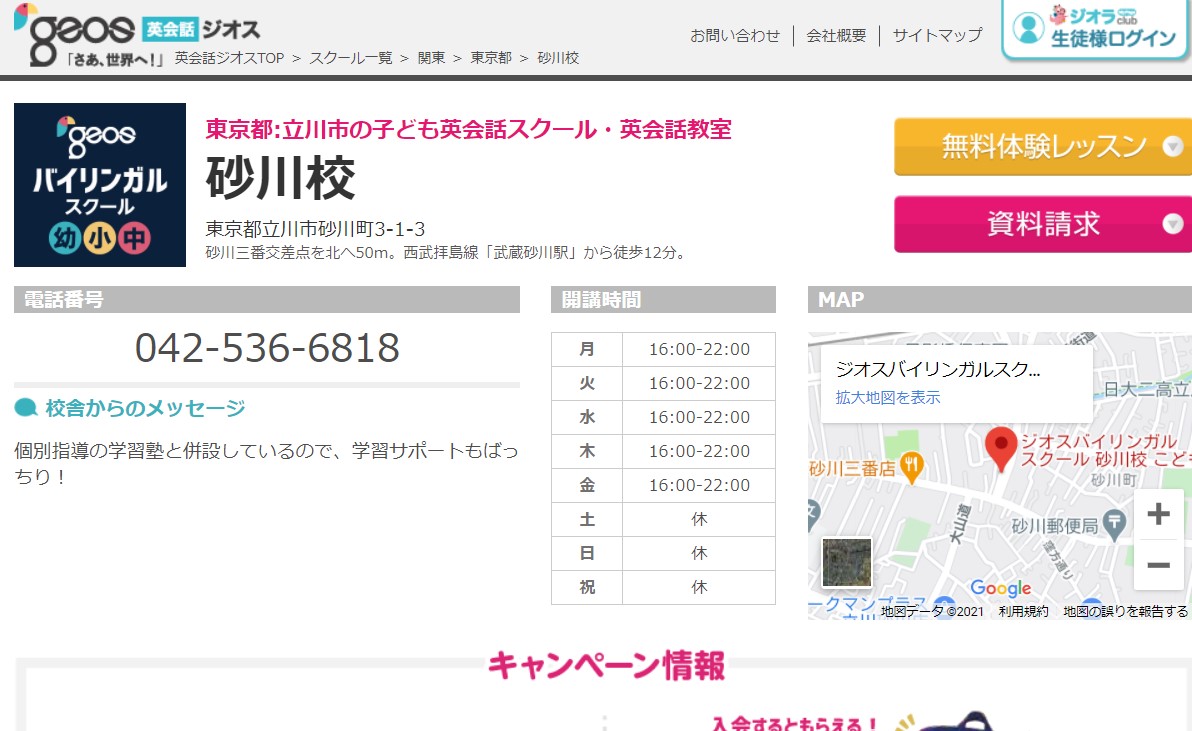Viewport: 1192px width, 731px height.
Task: Zoom in the map with plus button
Action: (x=1158, y=514)
